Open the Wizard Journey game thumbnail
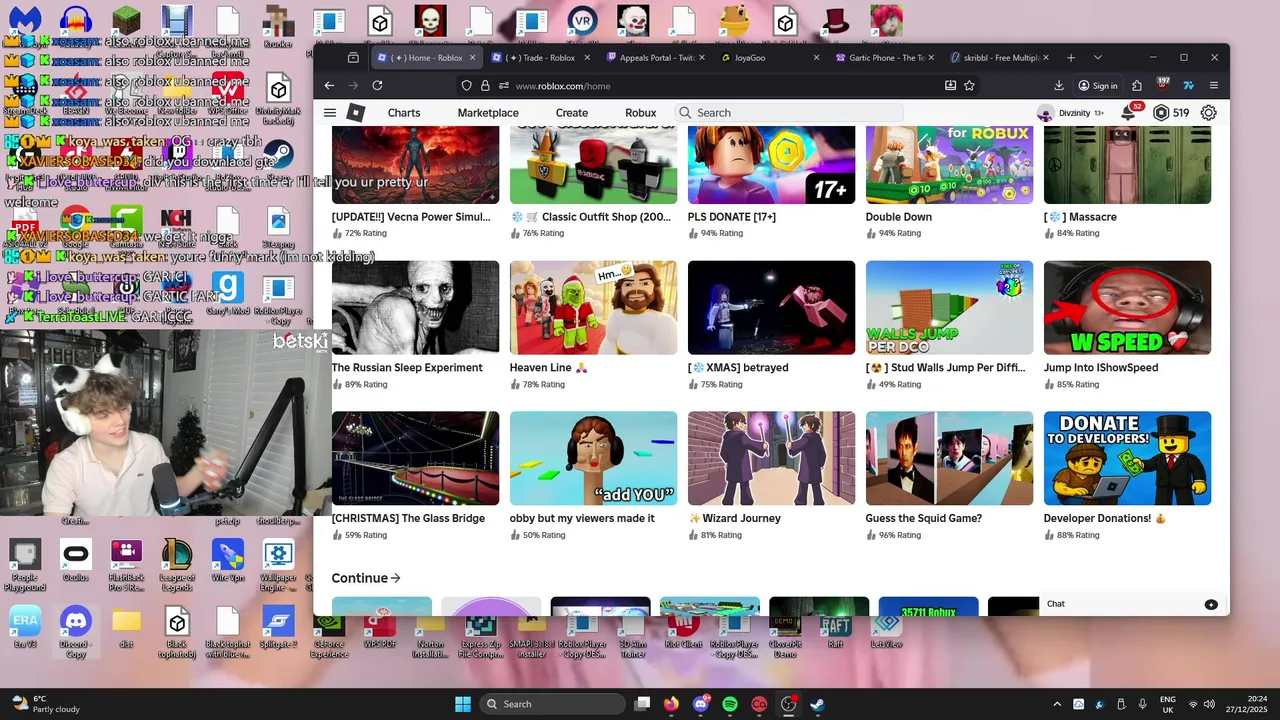Viewport: 1280px width, 720px height. pyautogui.click(x=771, y=458)
